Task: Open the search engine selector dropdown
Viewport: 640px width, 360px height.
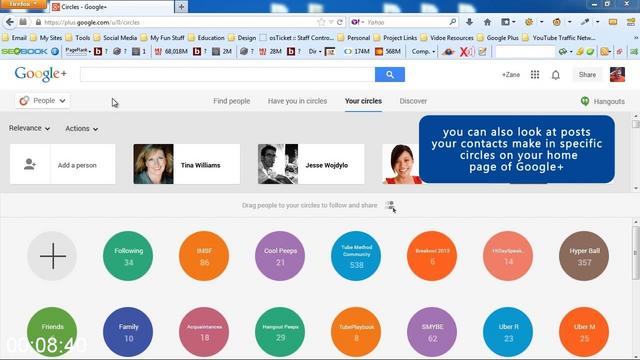Action: pos(358,22)
